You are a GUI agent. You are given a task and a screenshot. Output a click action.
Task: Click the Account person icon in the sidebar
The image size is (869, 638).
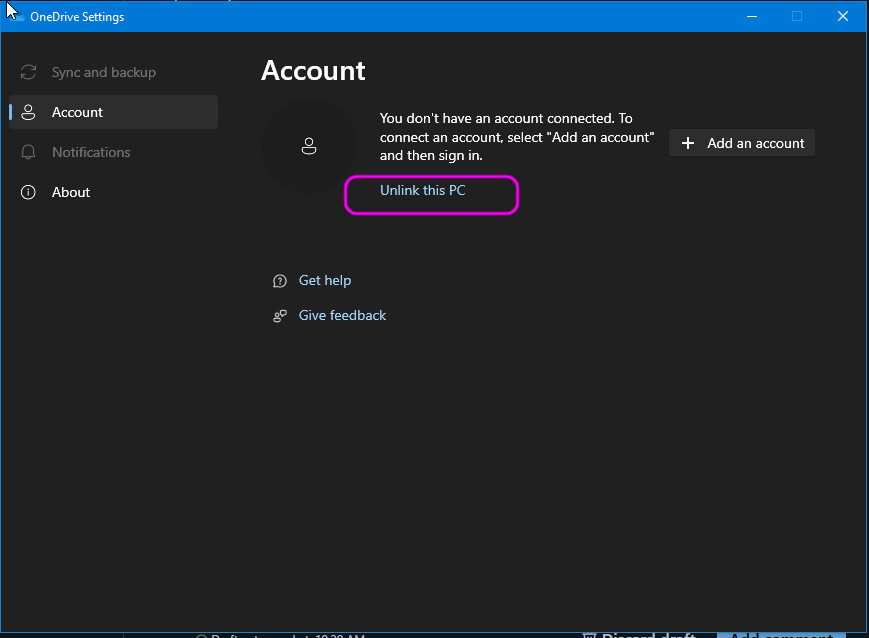tap(28, 112)
